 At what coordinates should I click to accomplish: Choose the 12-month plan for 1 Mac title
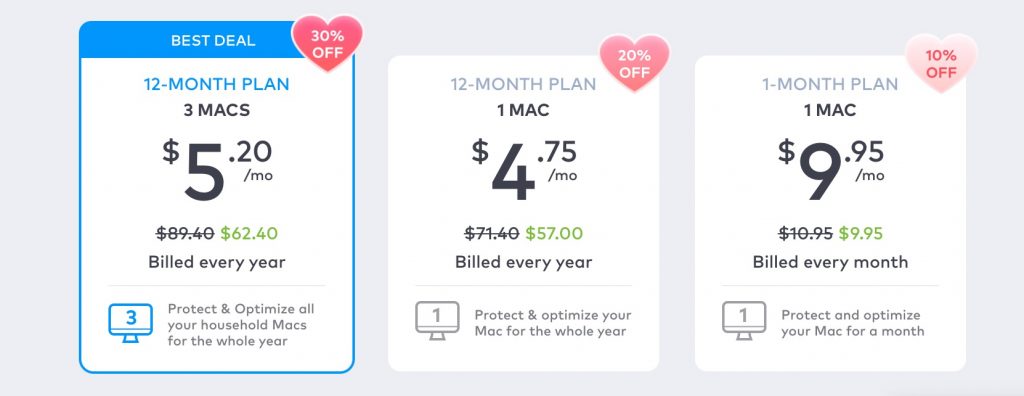pos(523,84)
